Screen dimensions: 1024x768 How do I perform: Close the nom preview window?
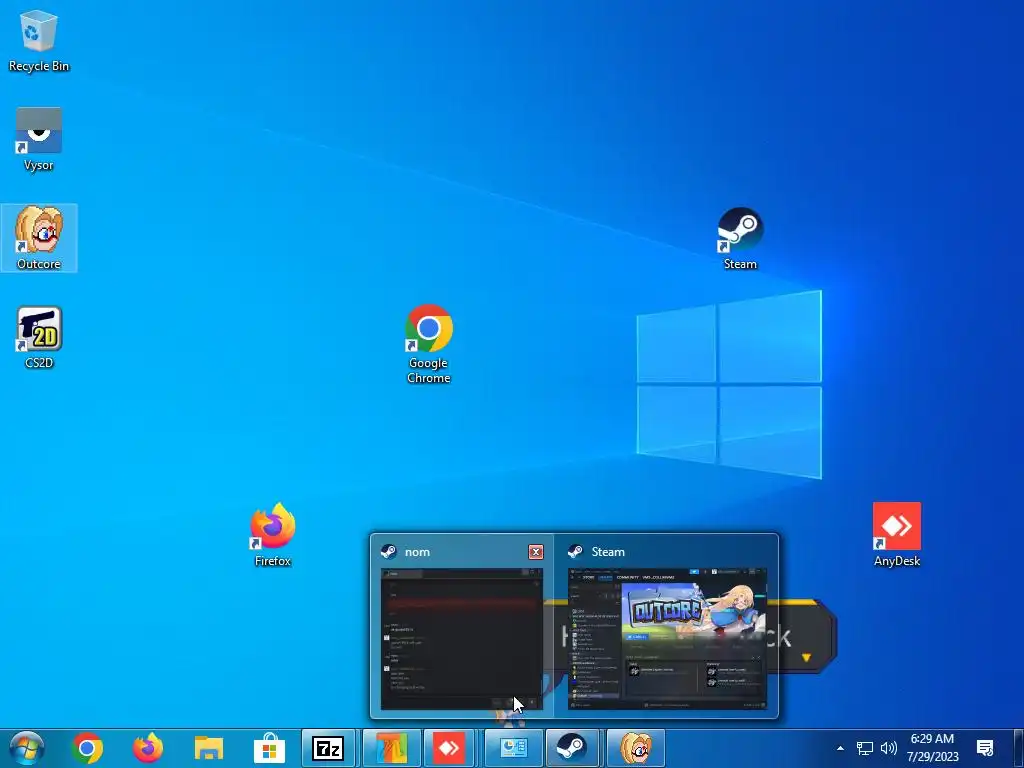click(x=536, y=552)
